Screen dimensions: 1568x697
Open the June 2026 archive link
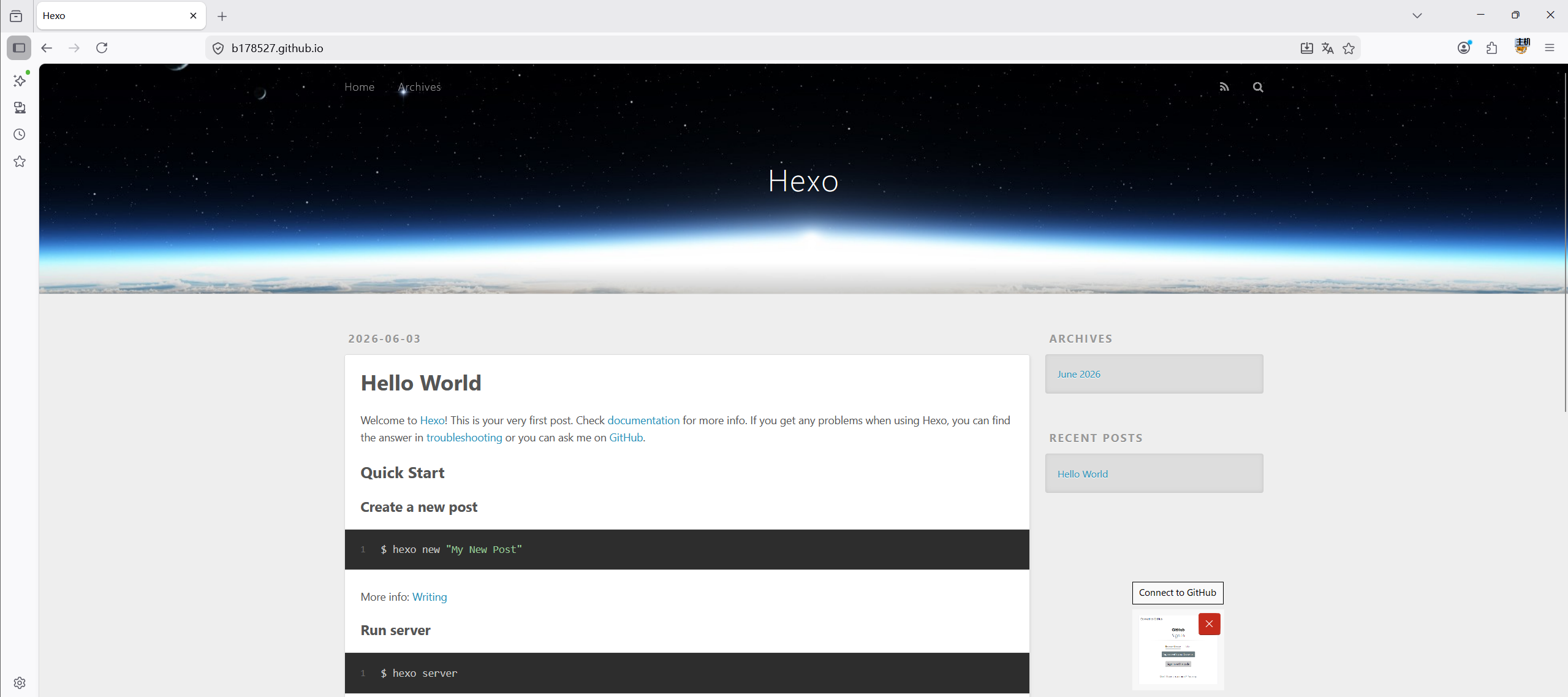1078,375
